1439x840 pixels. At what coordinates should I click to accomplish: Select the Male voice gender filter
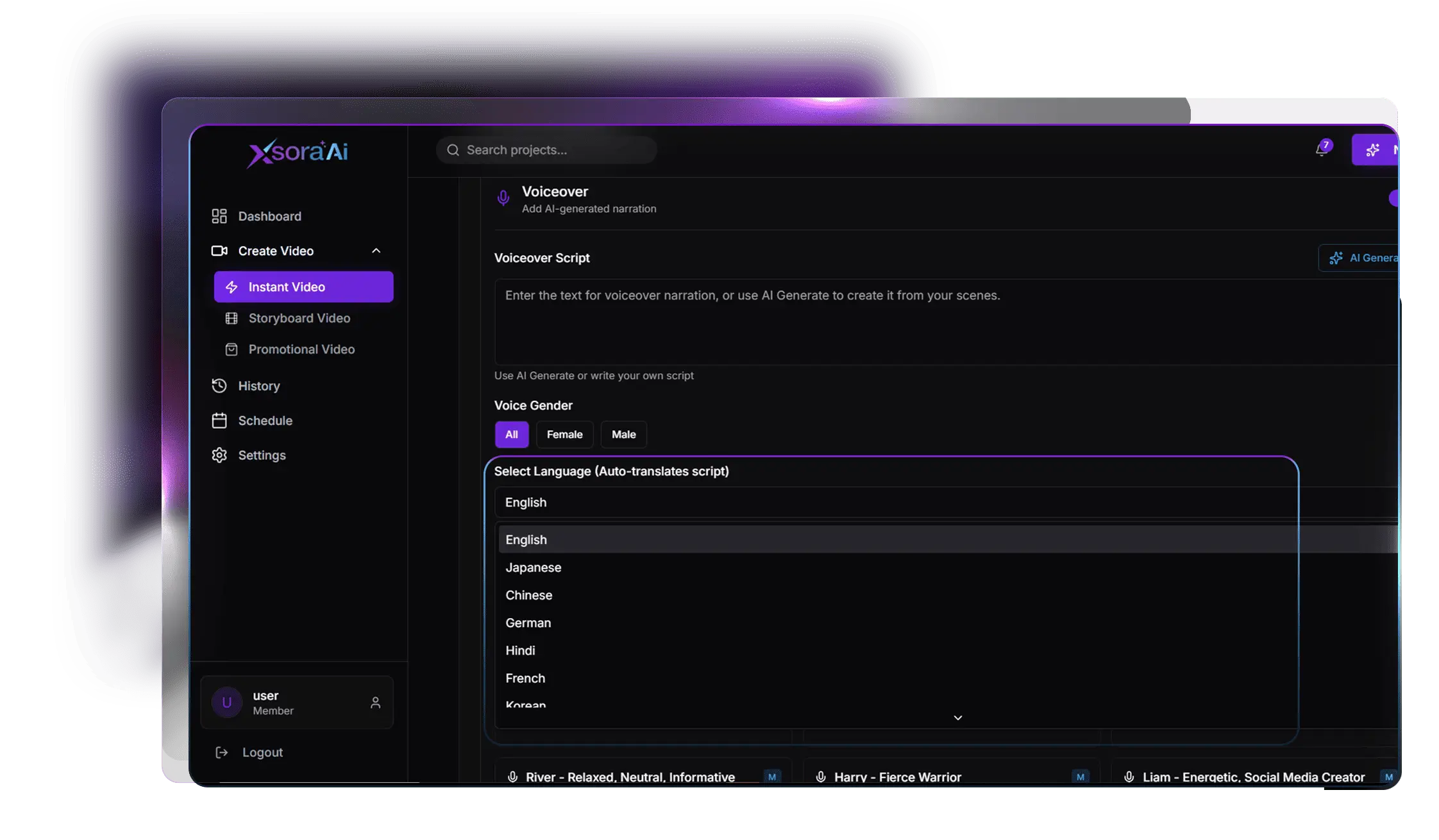pyautogui.click(x=623, y=434)
